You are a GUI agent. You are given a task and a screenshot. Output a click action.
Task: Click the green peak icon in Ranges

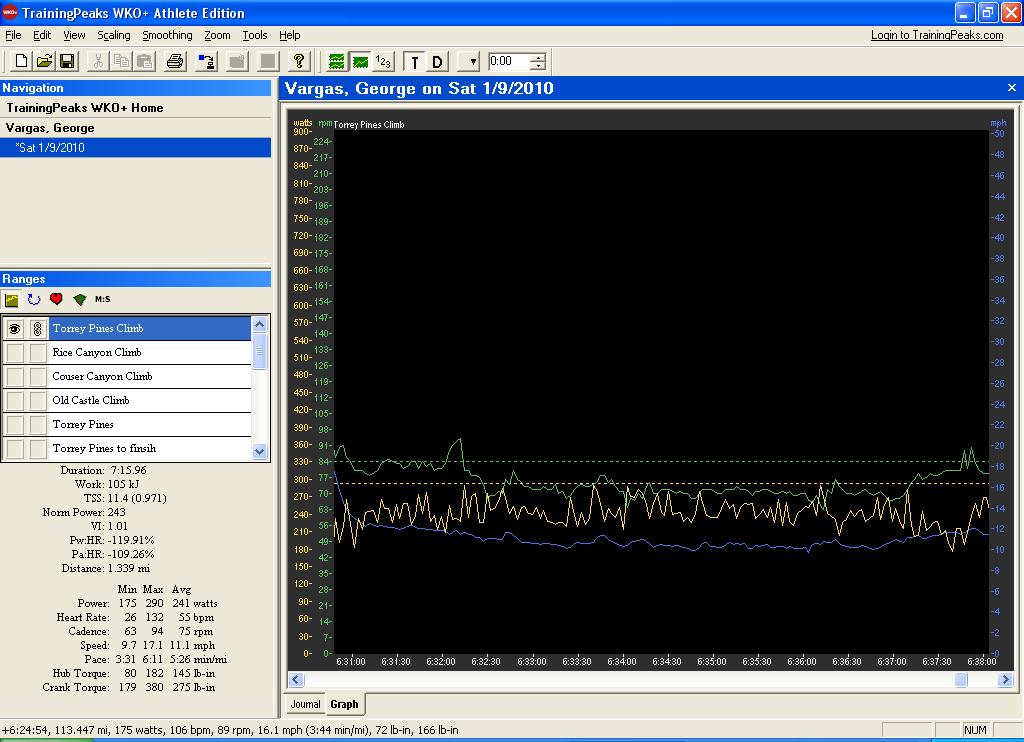(x=79, y=299)
